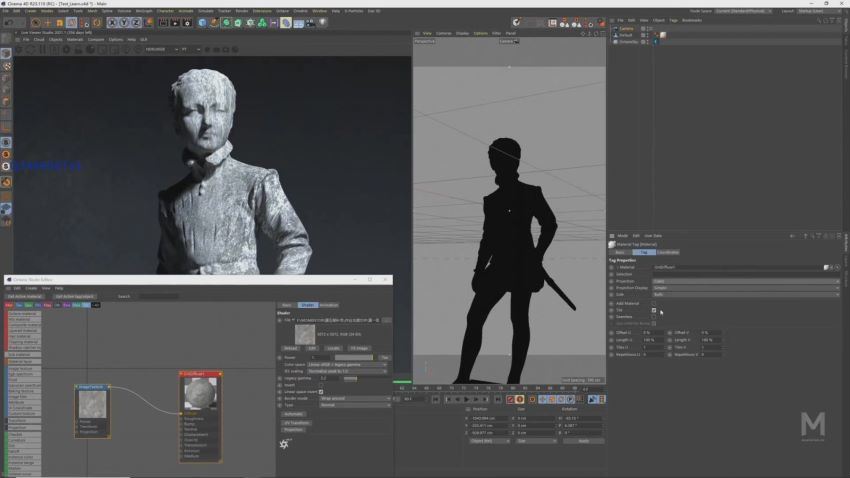Open the Side dropdown set to Both
The image size is (850, 478).
pyautogui.click(x=746, y=294)
